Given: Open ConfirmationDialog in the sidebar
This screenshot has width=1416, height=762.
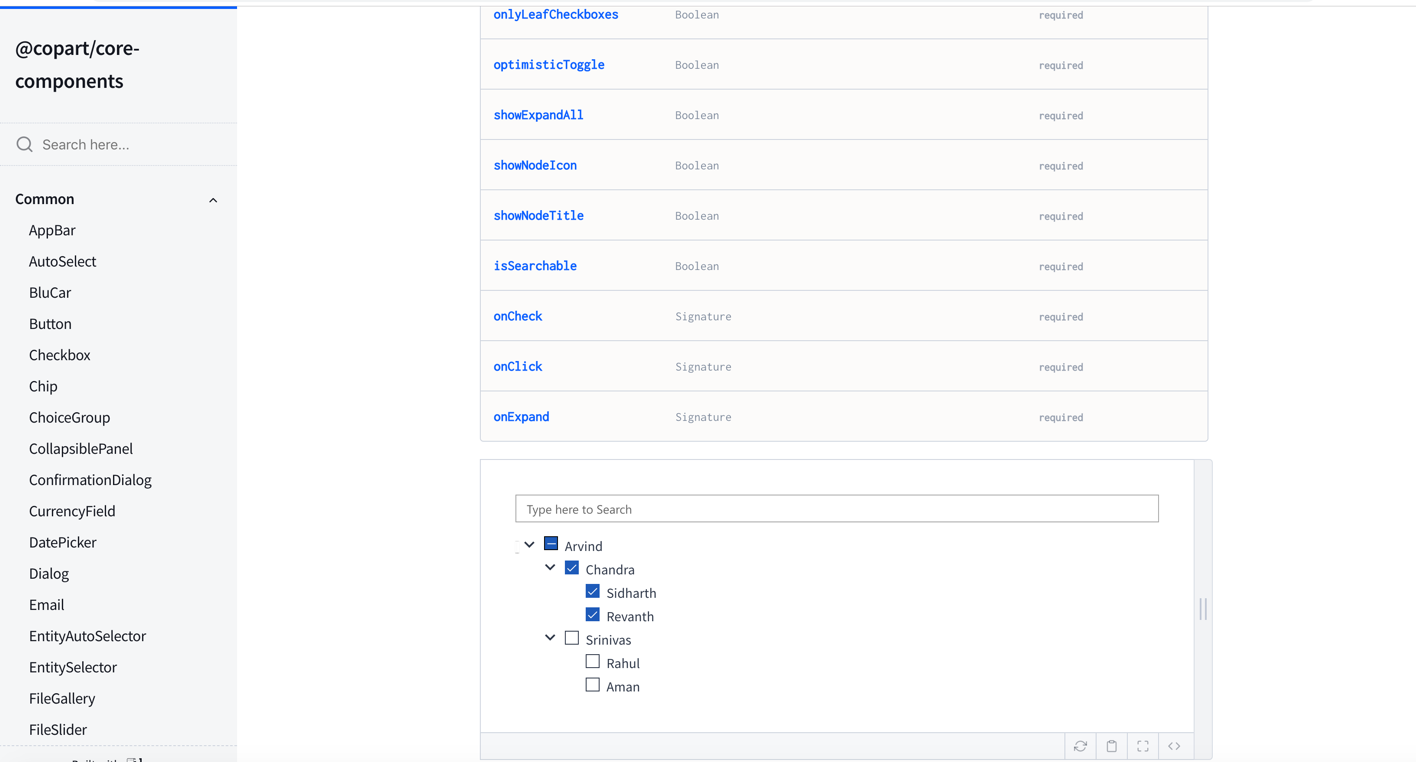Looking at the screenshot, I should click(x=90, y=480).
